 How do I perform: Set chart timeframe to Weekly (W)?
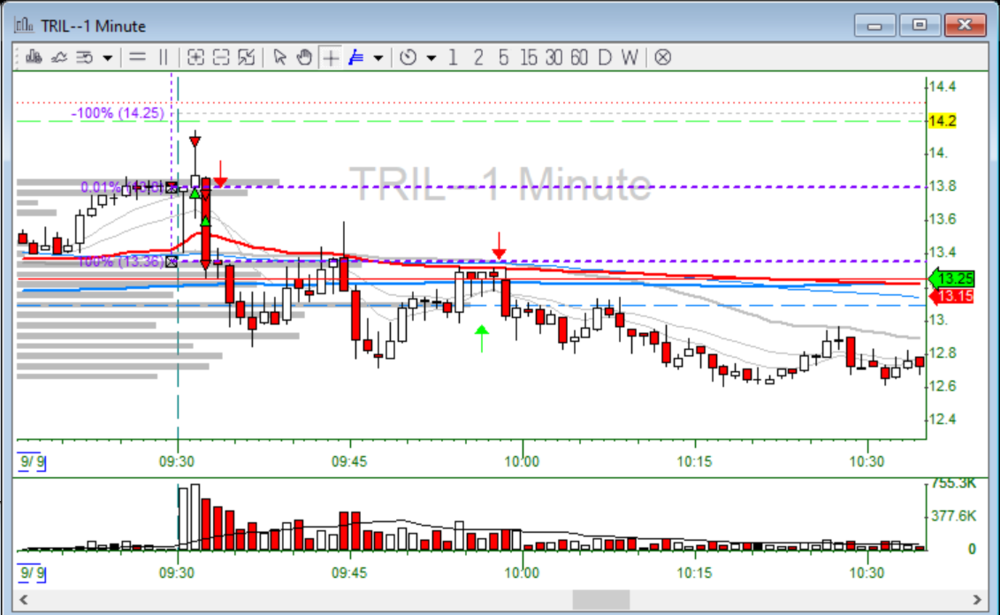[628, 57]
